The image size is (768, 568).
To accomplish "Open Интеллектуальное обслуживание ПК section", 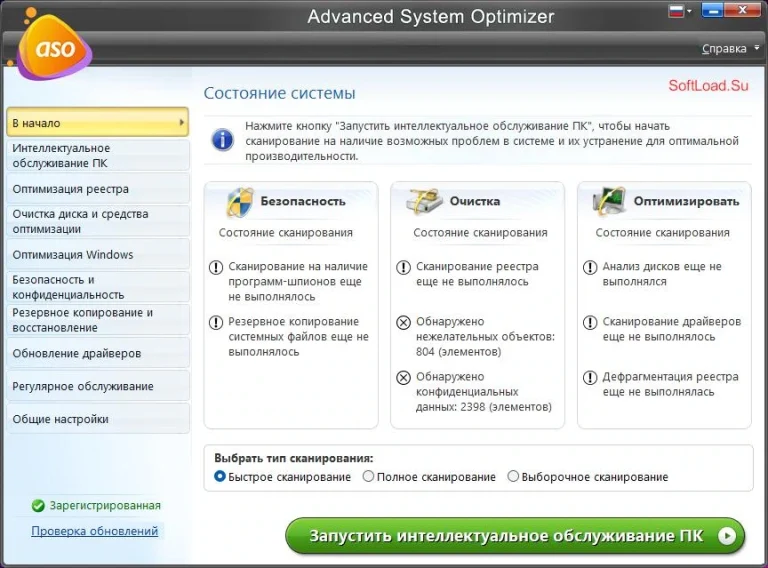I will pyautogui.click(x=97, y=155).
